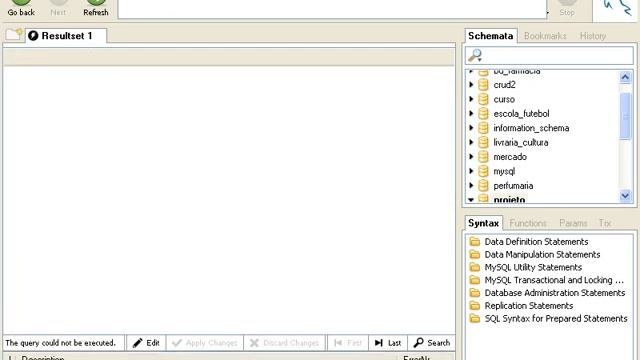This screenshot has height=360, width=640.
Task: Click folder icon beside MySQL Utility Statements
Action: [x=475, y=267]
